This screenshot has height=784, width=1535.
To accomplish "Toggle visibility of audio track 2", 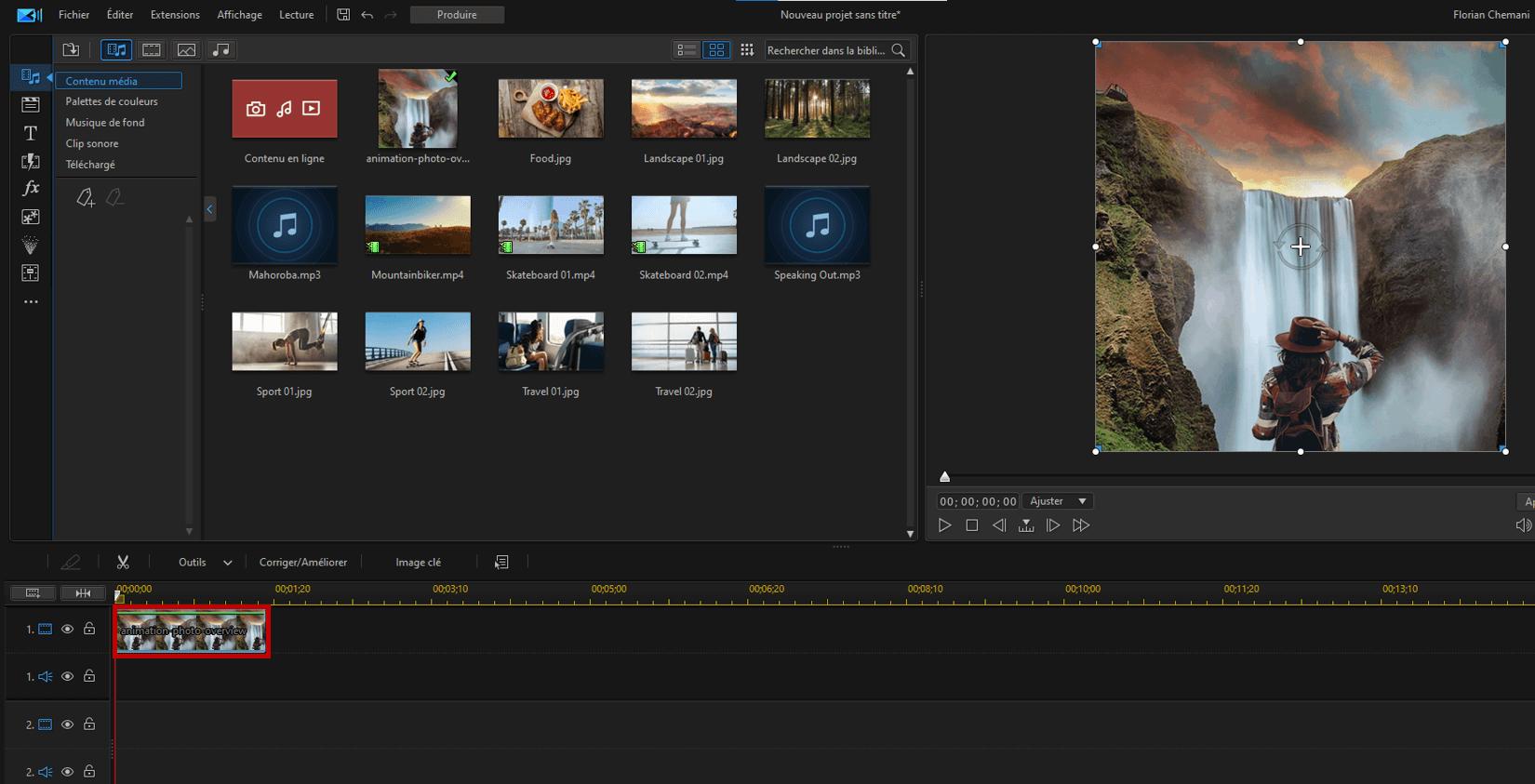I will (x=67, y=772).
